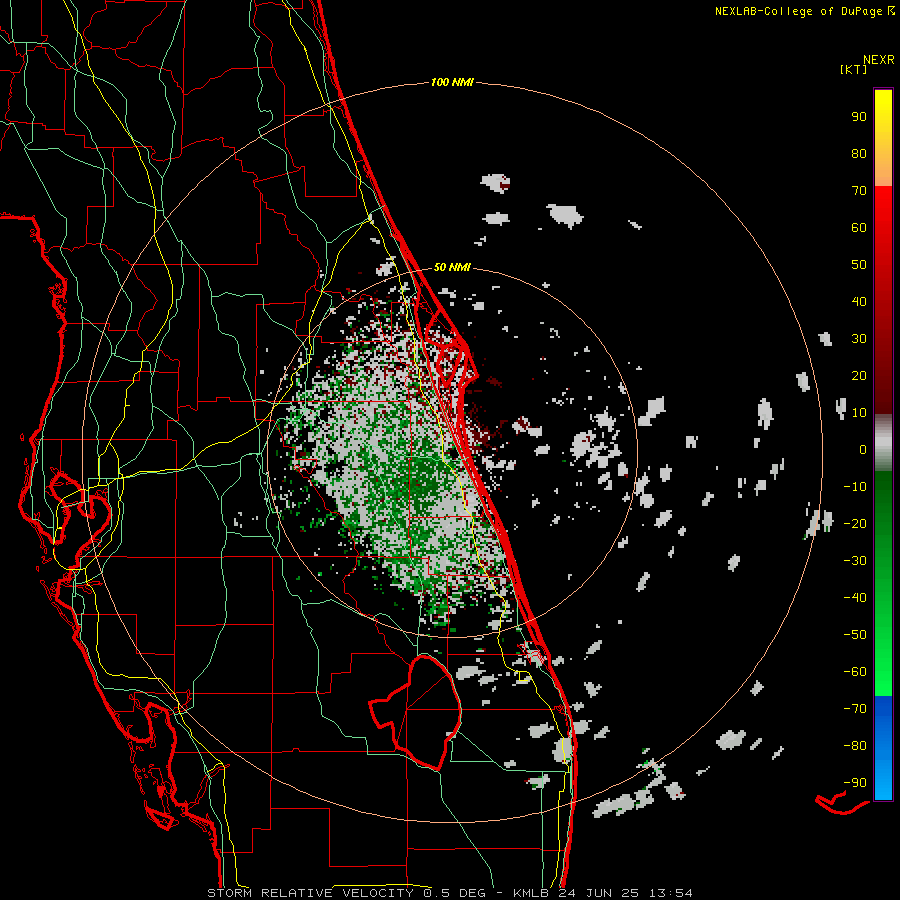Click the 50 value on the velocity scale
The width and height of the screenshot is (900, 900).
coord(859,265)
